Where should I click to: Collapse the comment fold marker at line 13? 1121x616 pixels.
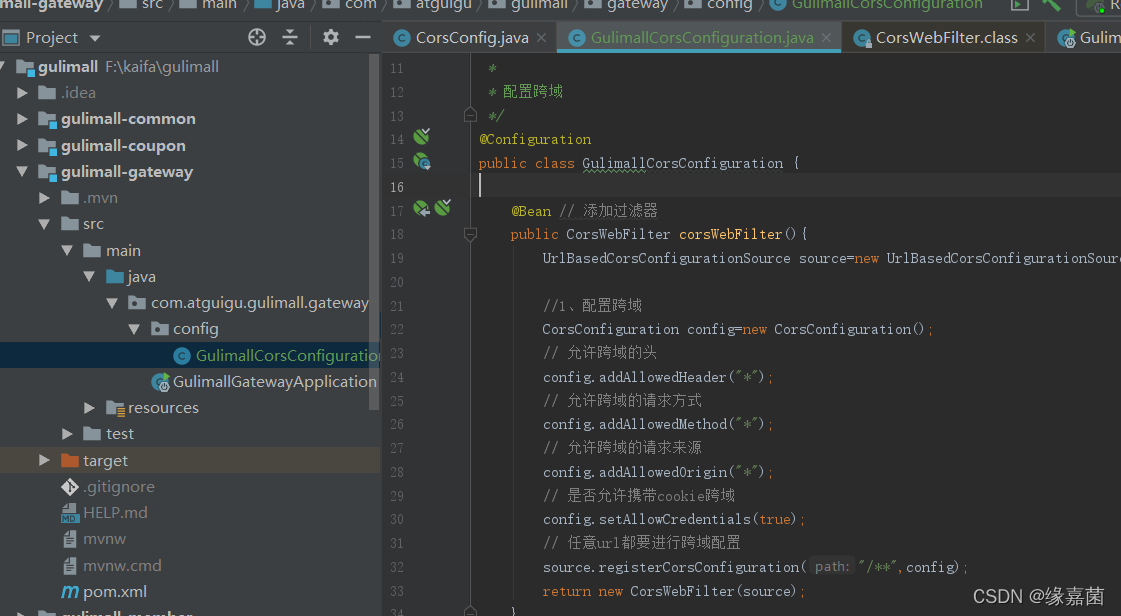pos(470,114)
